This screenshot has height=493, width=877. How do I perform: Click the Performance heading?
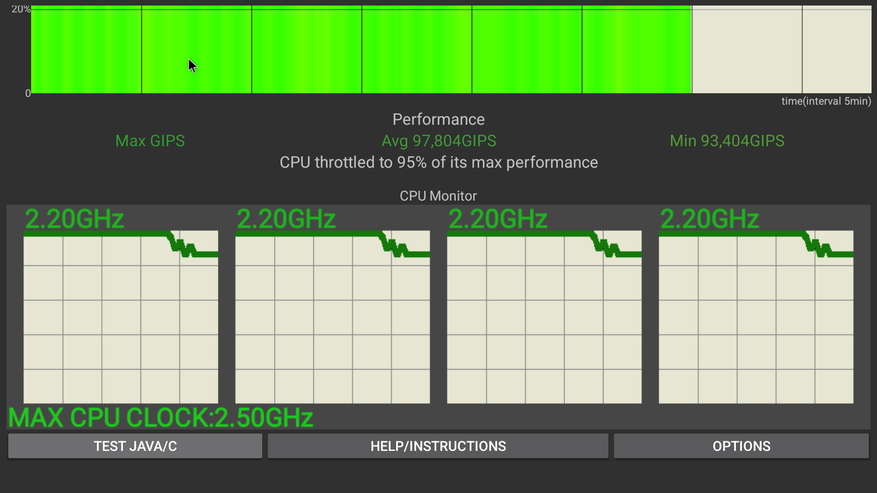point(438,120)
